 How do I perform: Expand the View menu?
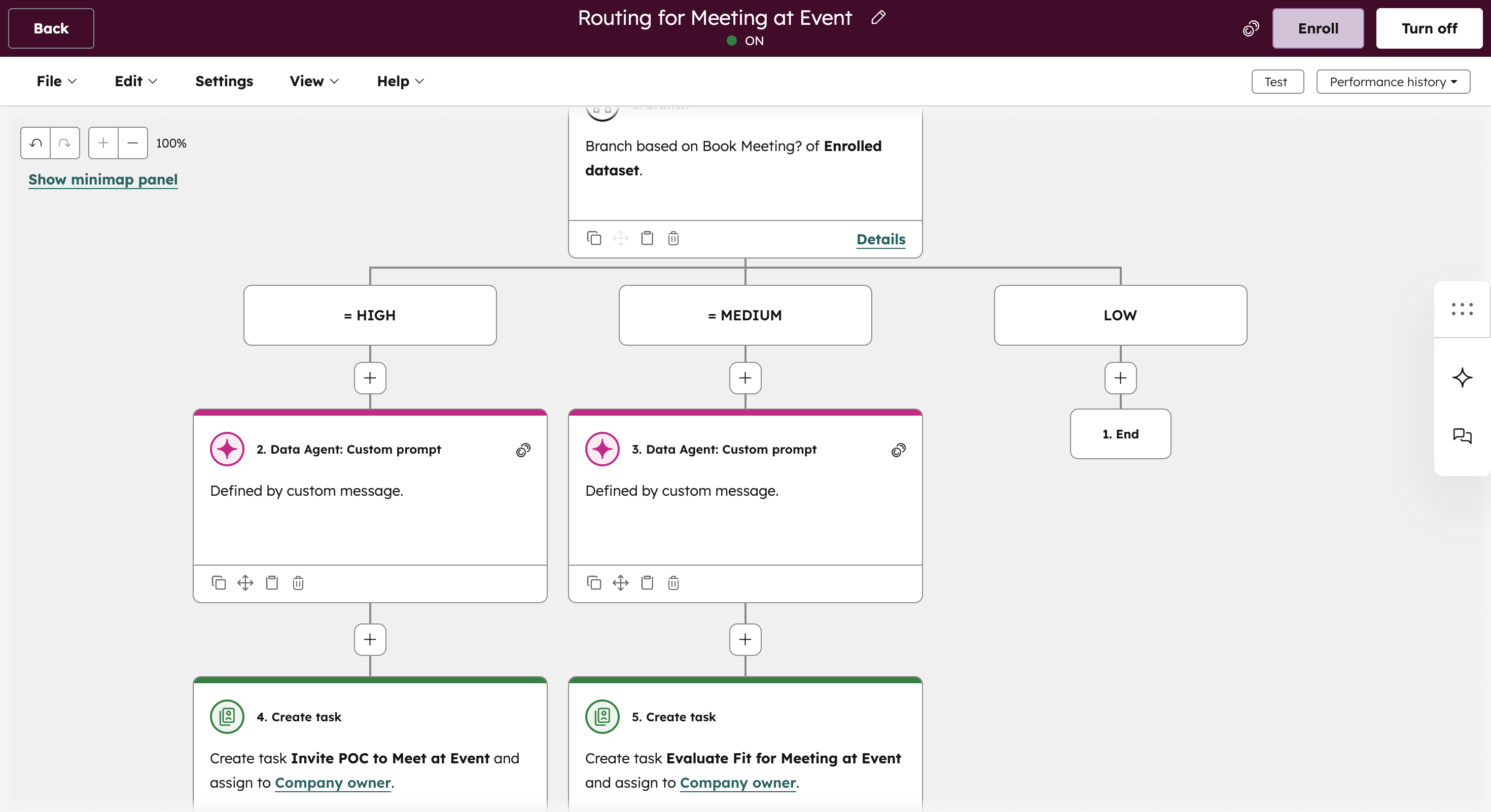pyautogui.click(x=314, y=81)
